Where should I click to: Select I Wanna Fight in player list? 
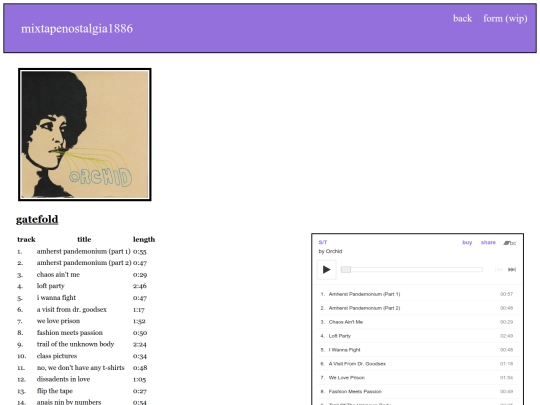(344, 350)
